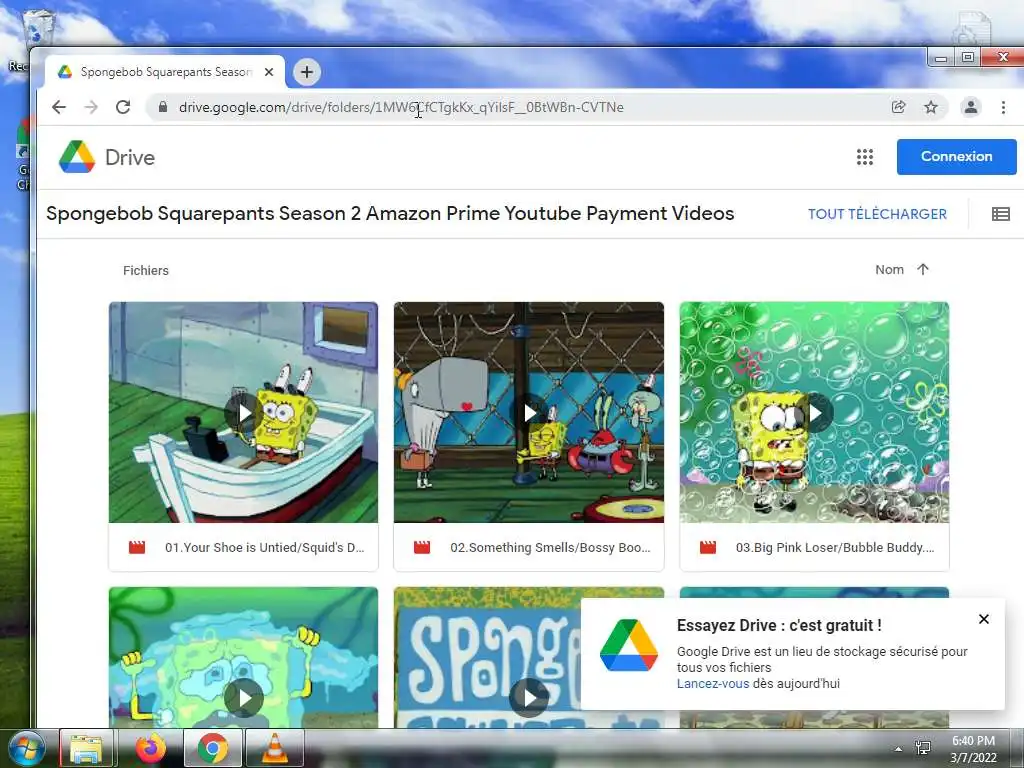This screenshot has height=768, width=1024.
Task: Play the Big Pink Loser video thumbnail
Action: click(814, 412)
